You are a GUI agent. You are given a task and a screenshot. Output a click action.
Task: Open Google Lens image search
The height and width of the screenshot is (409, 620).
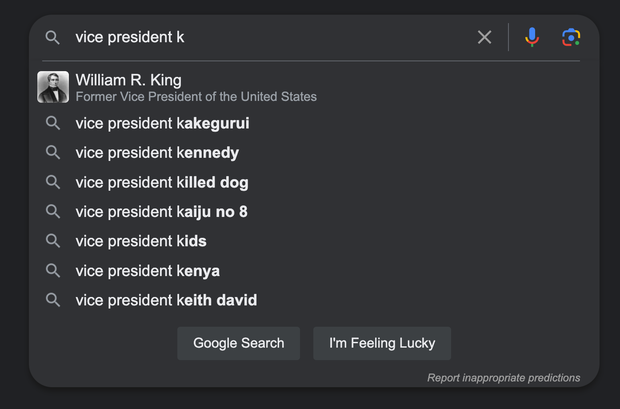tap(571, 37)
